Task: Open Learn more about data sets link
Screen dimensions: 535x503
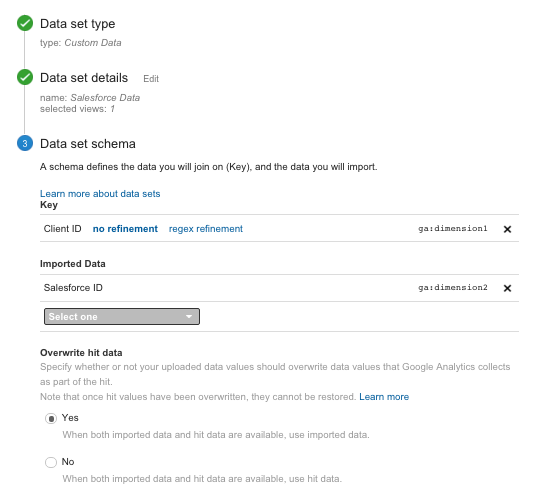Action: (x=100, y=193)
